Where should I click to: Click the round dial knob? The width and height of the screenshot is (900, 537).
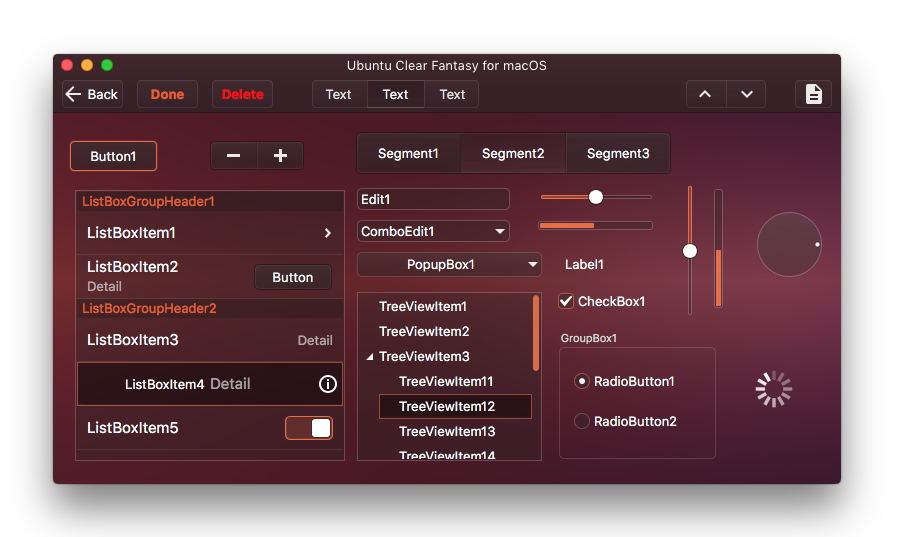click(789, 244)
